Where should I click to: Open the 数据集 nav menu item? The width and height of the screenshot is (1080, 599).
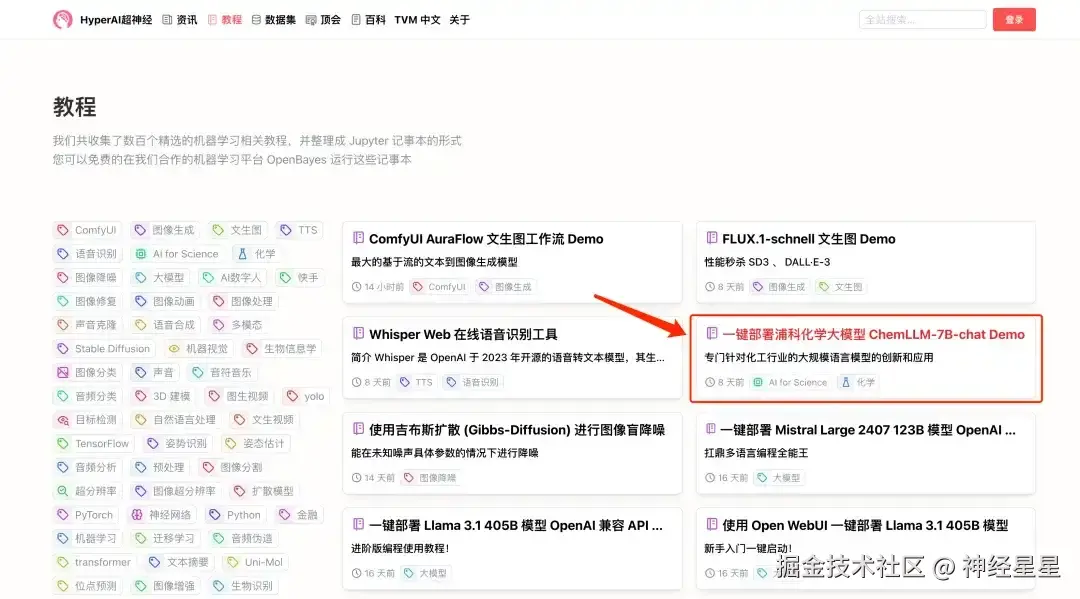click(273, 20)
